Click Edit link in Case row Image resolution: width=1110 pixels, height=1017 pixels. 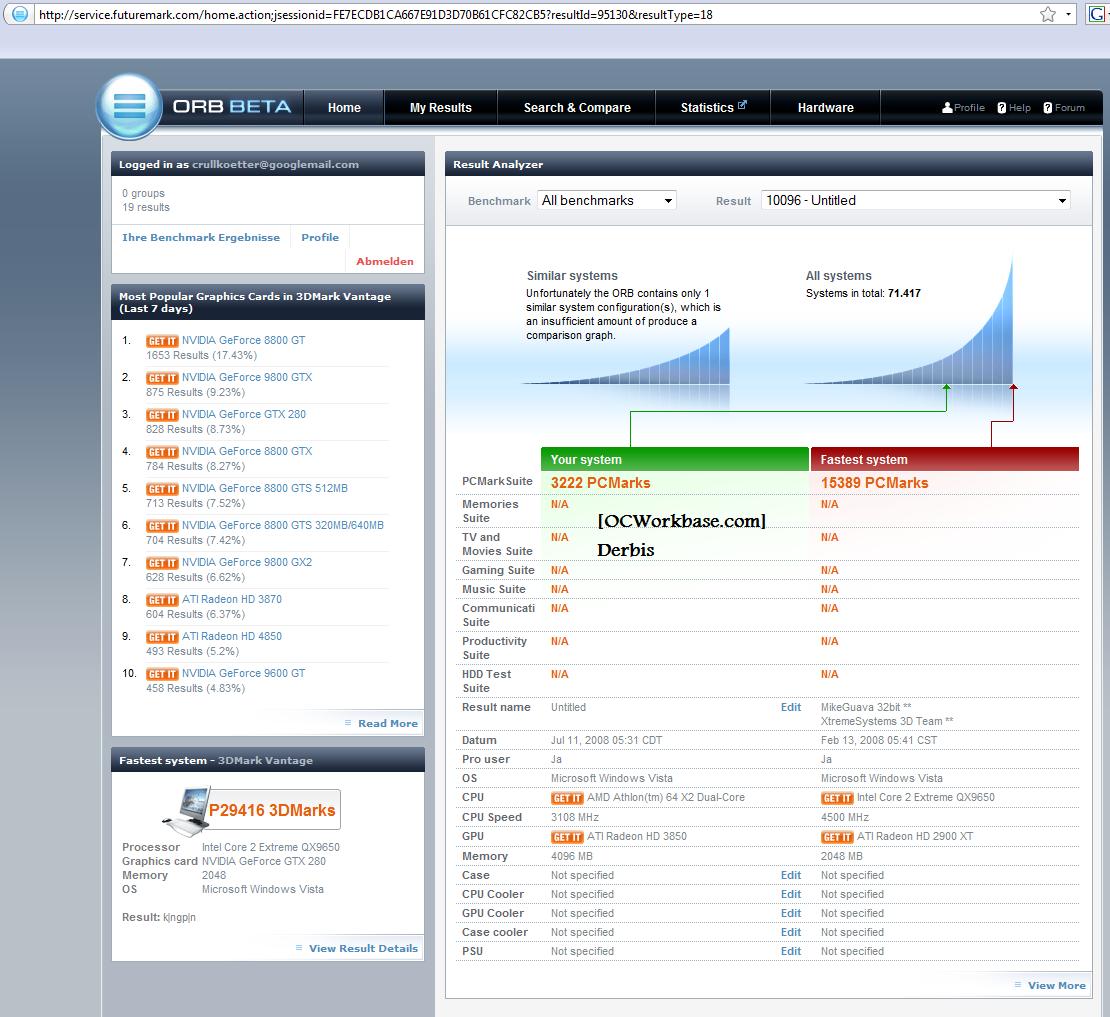[791, 875]
